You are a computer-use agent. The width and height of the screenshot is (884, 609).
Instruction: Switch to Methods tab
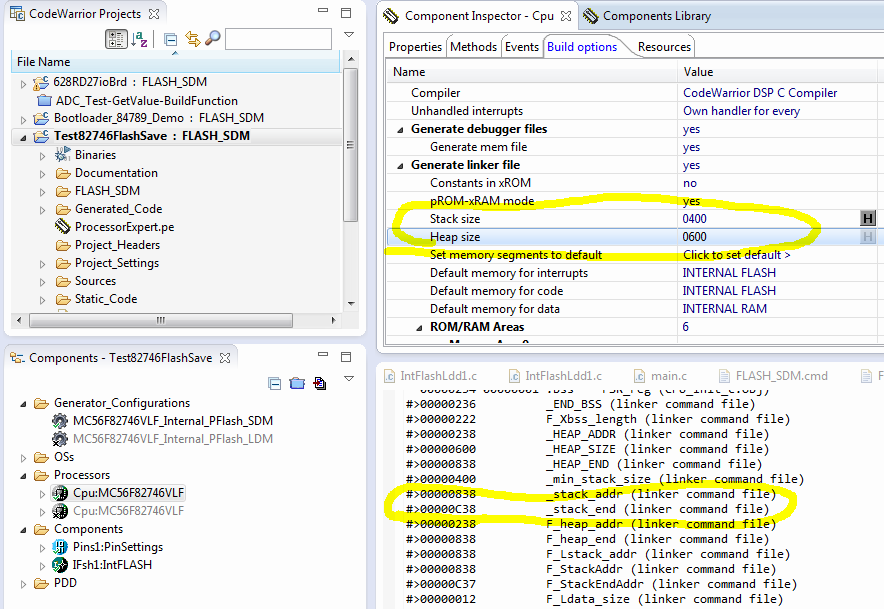tap(474, 47)
